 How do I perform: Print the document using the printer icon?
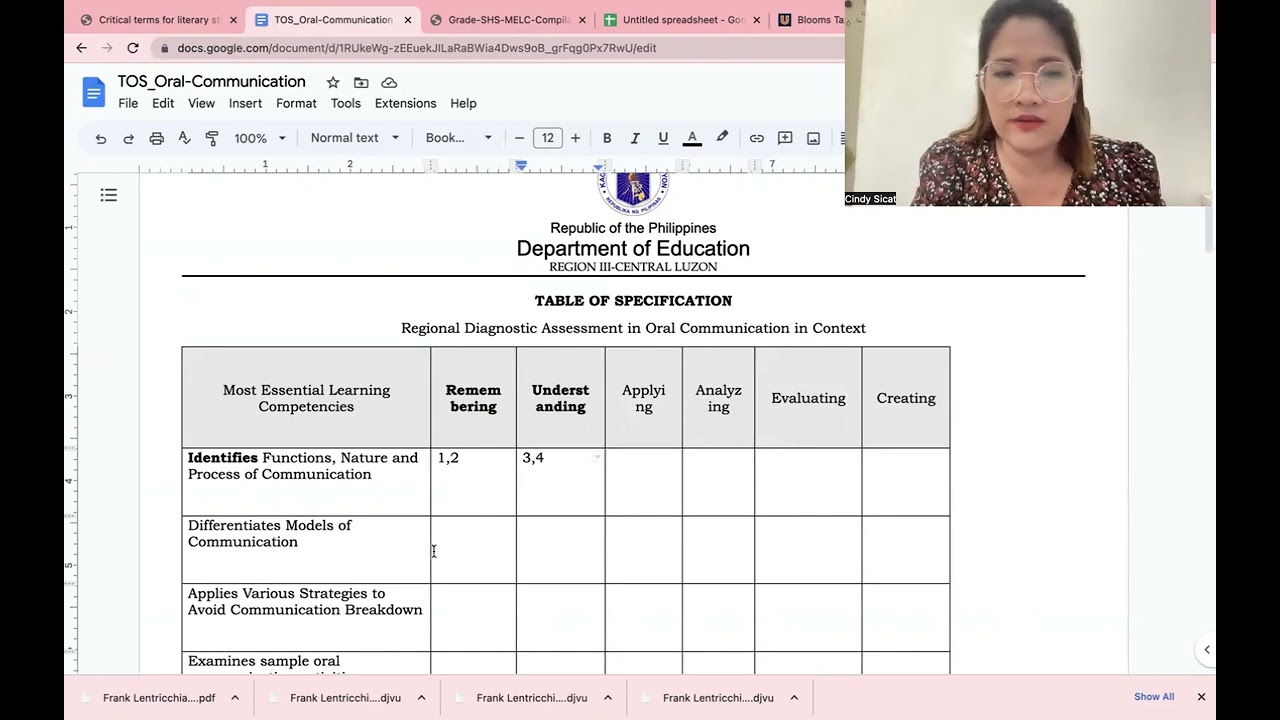coord(156,138)
